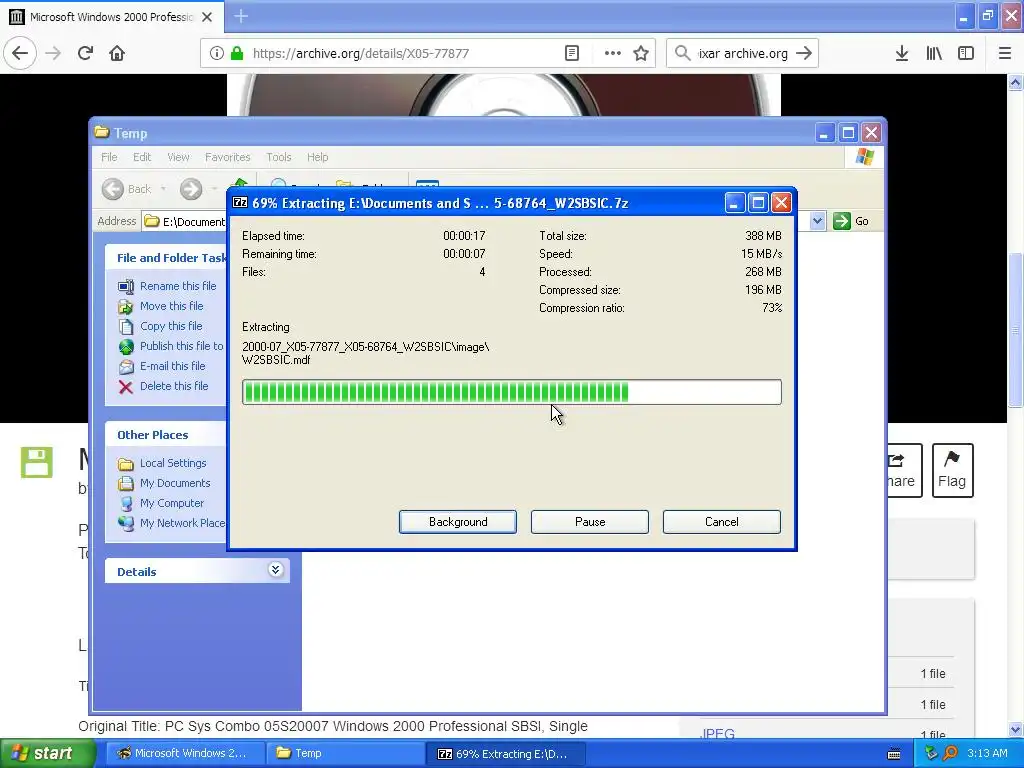Click Move this file task
Screen dimensions: 1024x768
pos(161,306)
